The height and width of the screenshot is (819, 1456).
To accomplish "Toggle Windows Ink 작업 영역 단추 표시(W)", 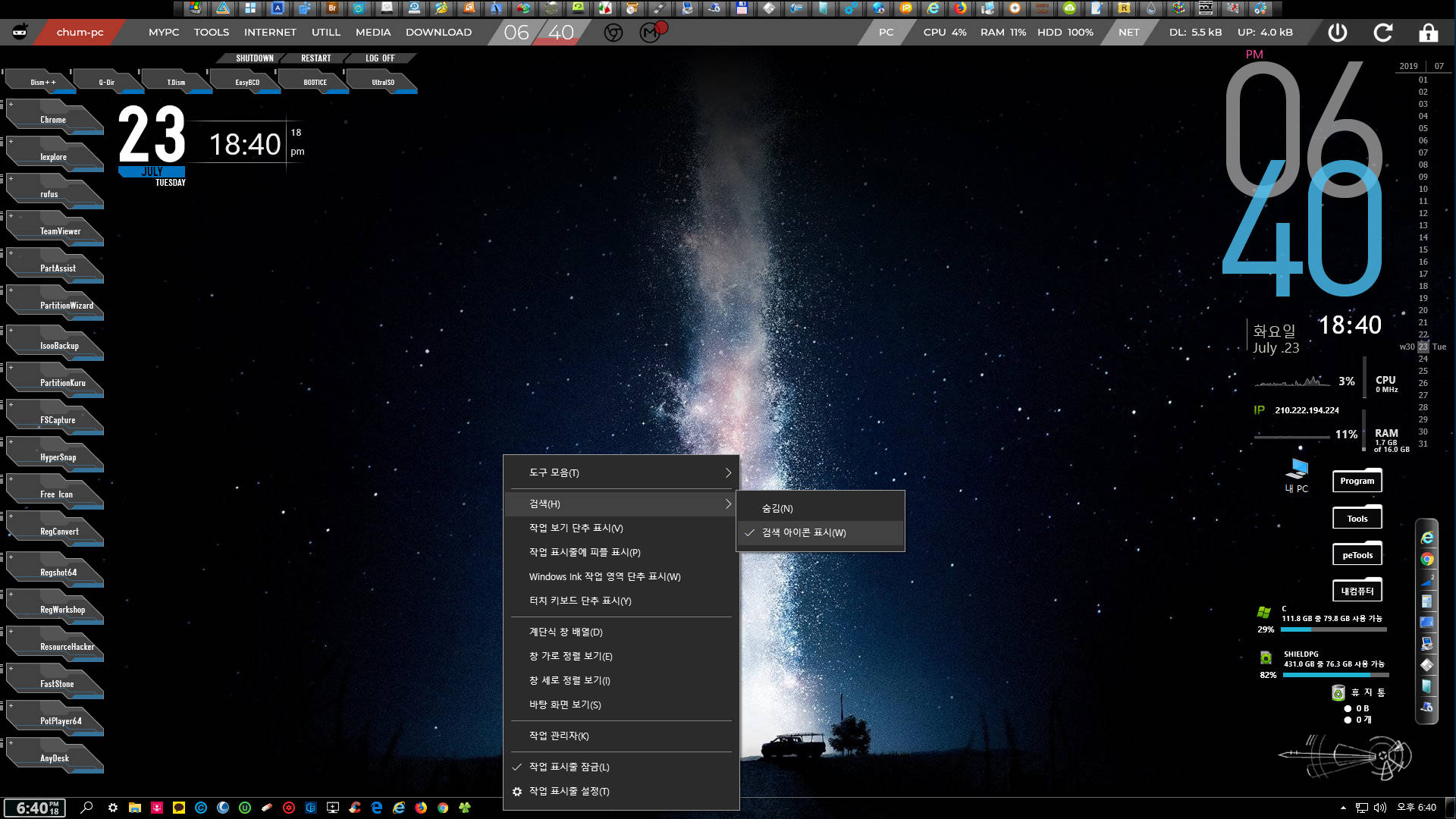I will (x=622, y=576).
